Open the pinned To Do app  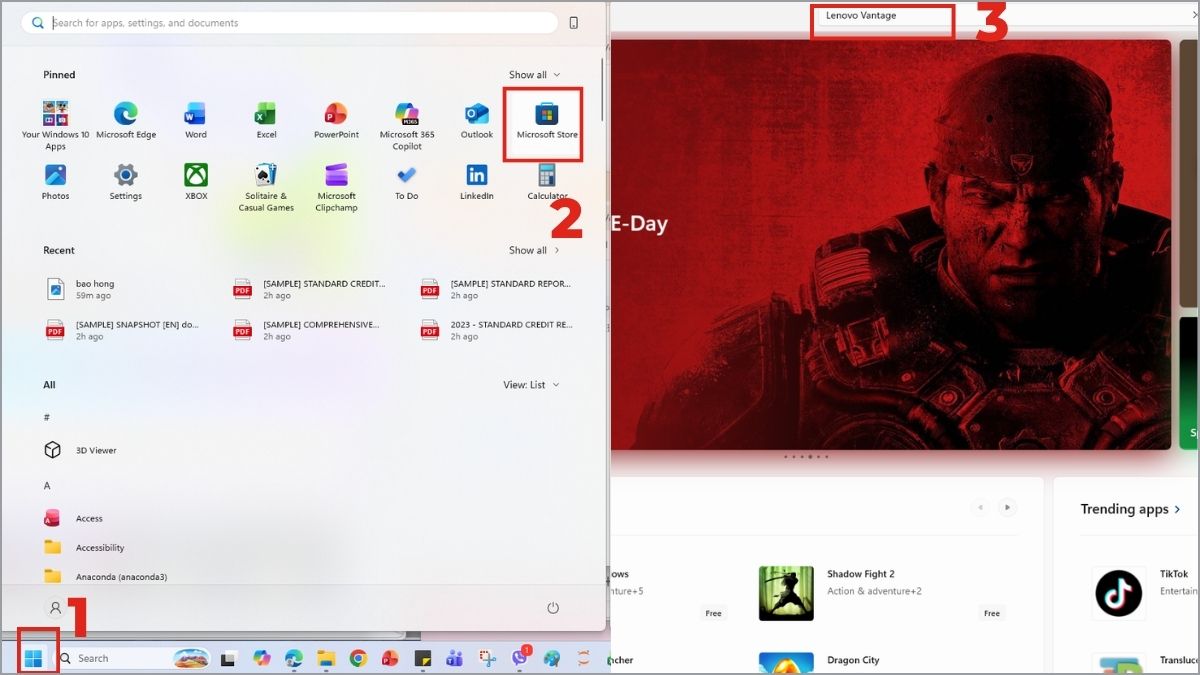[x=407, y=182]
